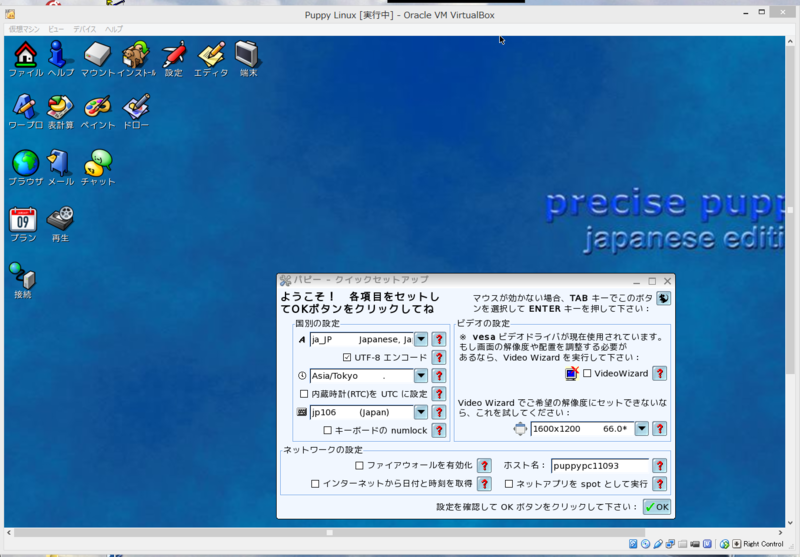Click the network adapters status icon
800x557 pixels.
click(x=670, y=544)
